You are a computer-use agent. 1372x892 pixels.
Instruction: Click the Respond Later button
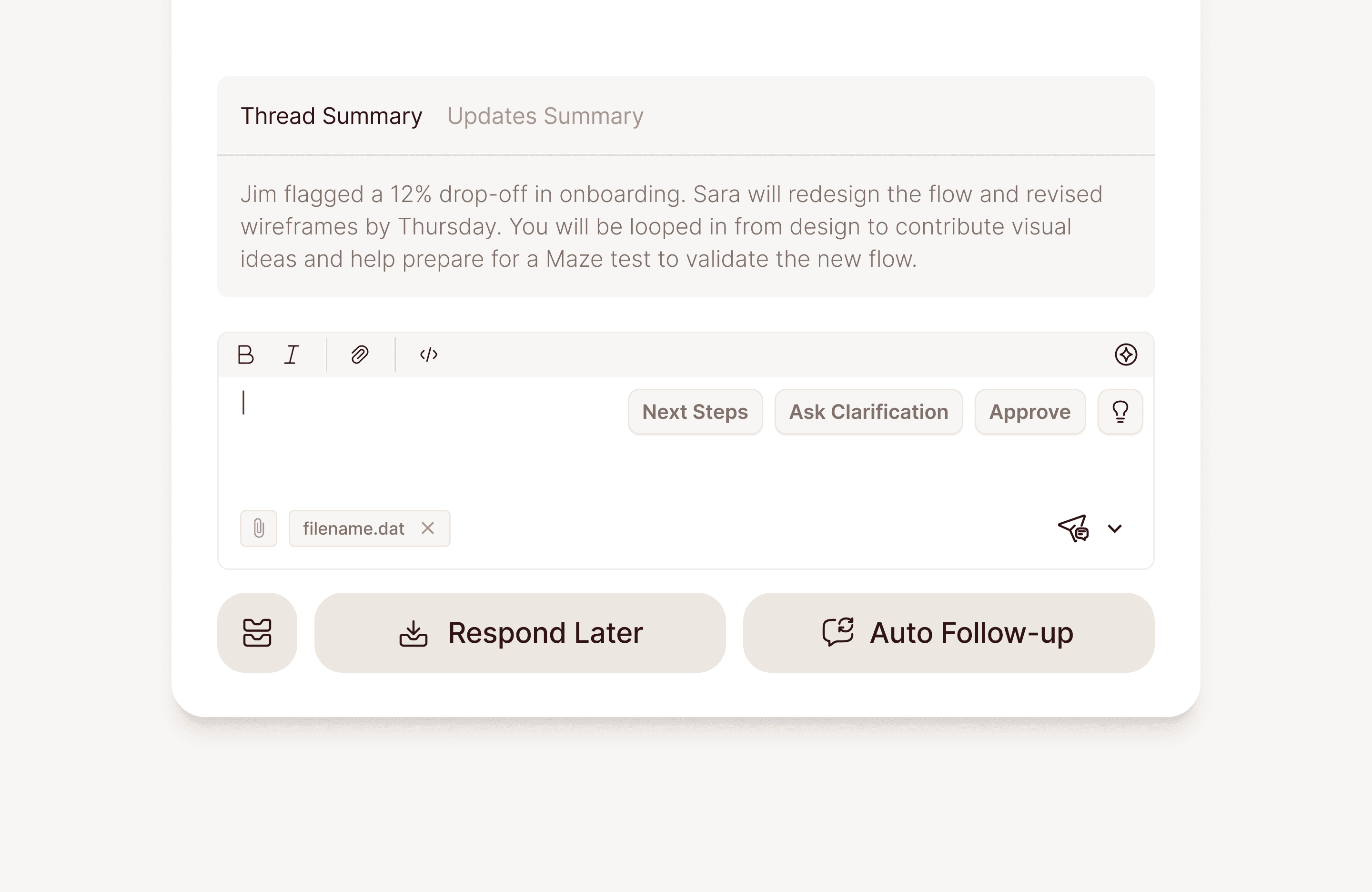(x=519, y=632)
